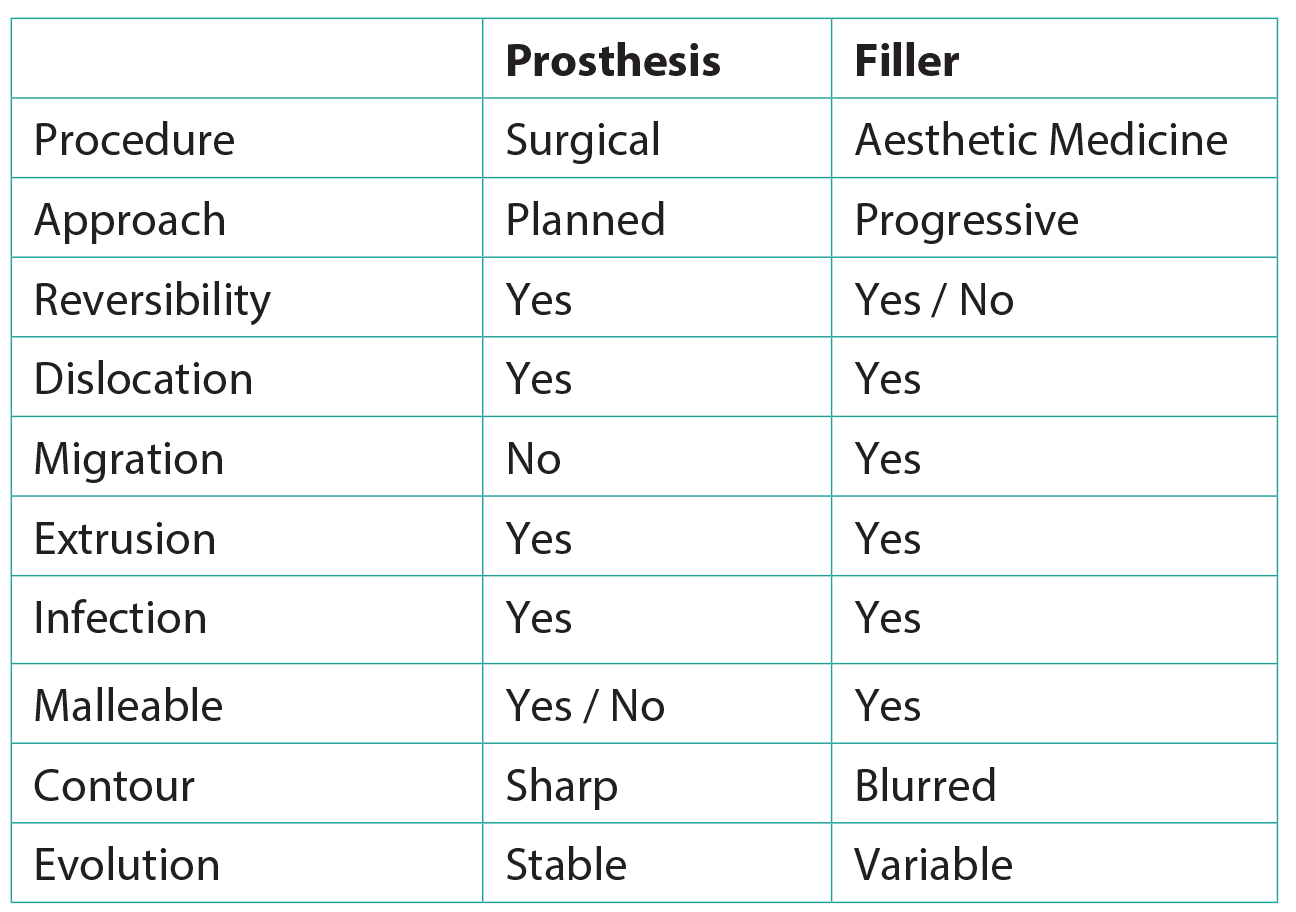Select the Malleable row label
This screenshot has height=912, width=1296.
pyautogui.click(x=128, y=706)
